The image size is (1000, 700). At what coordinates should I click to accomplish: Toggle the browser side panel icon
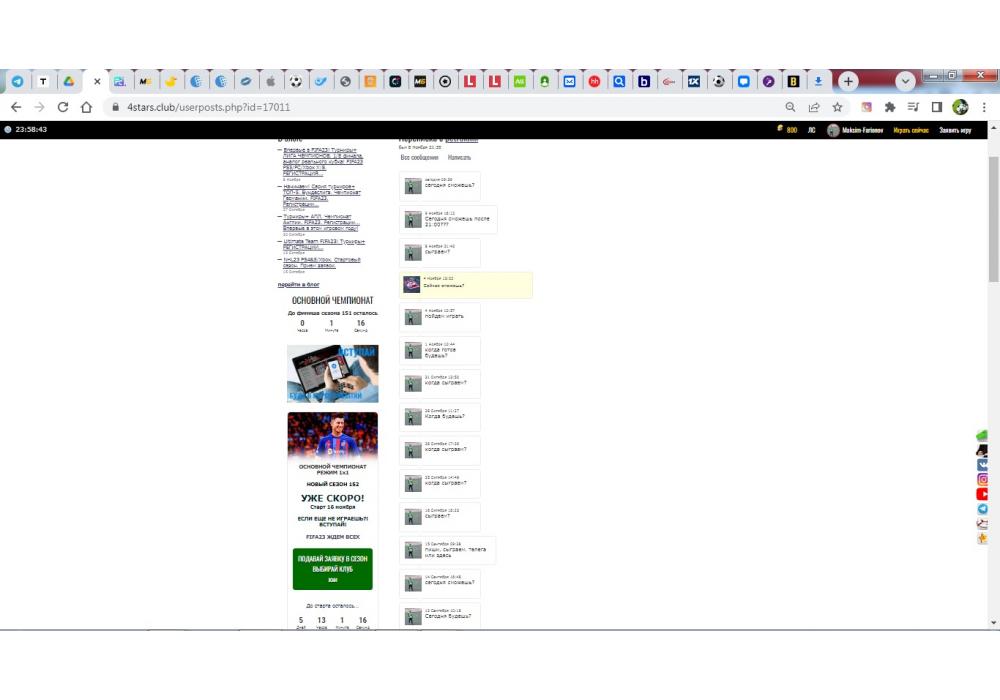pyautogui.click(x=937, y=107)
